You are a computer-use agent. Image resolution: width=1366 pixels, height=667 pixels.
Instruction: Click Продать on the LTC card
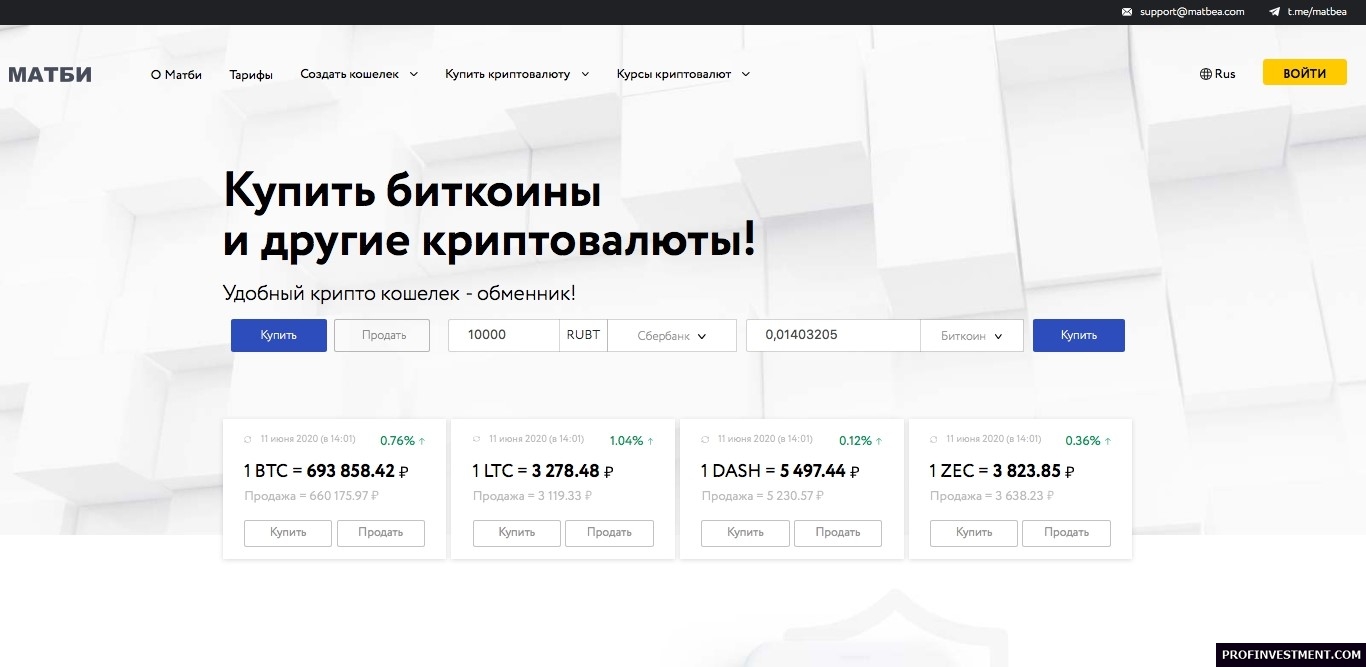[609, 533]
